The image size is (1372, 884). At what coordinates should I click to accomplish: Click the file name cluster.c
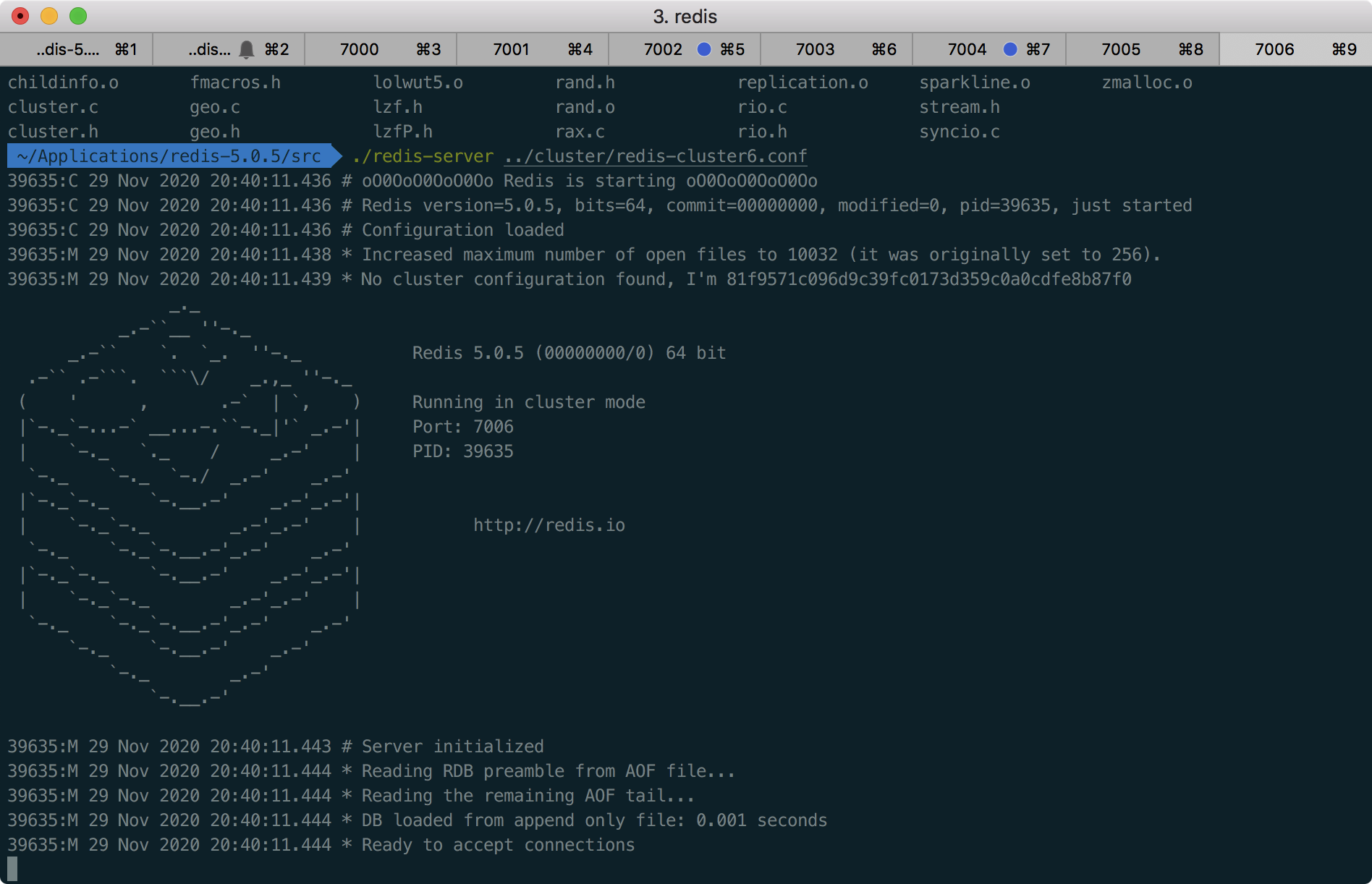click(x=53, y=107)
